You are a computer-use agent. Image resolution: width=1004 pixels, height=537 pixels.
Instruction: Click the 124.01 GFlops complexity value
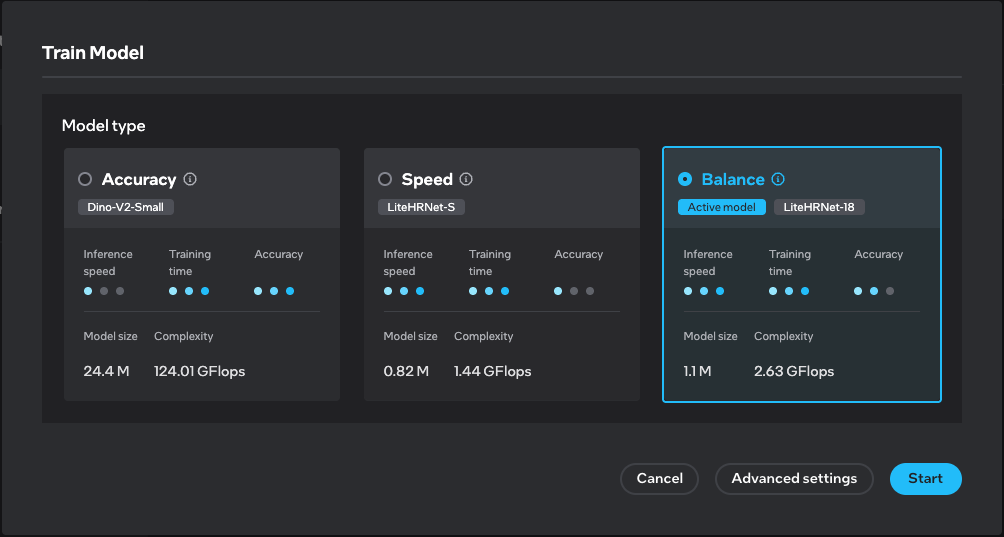(199, 371)
